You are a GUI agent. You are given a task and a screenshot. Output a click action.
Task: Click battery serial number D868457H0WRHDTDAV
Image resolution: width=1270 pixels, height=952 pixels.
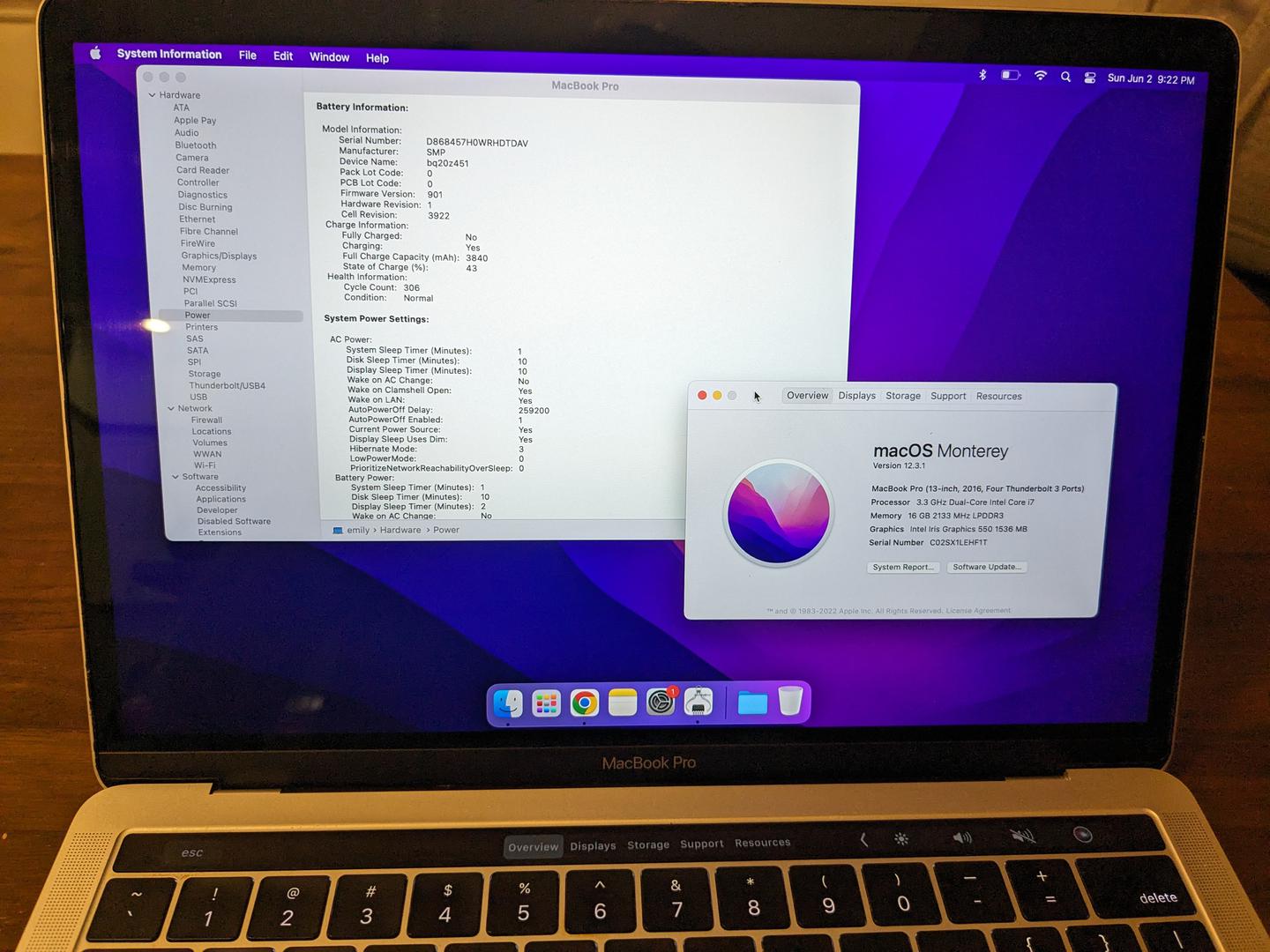tap(477, 143)
